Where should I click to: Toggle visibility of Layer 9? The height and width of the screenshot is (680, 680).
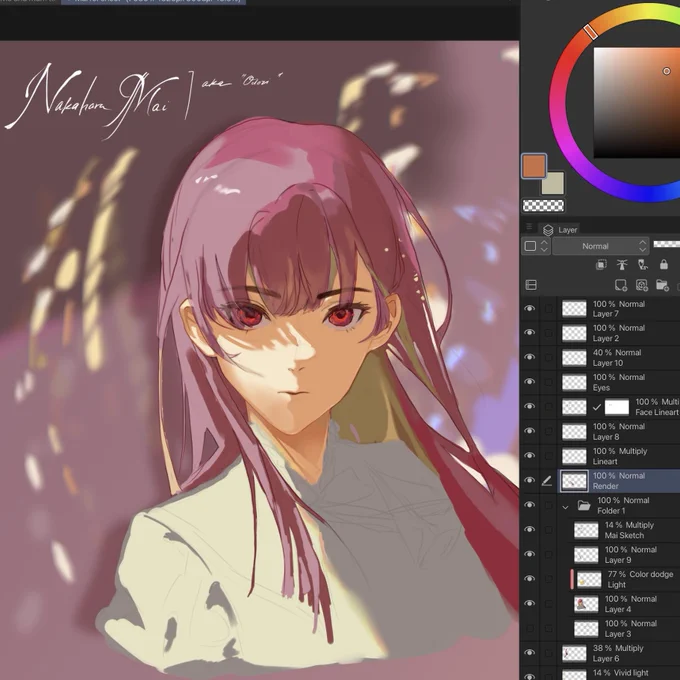click(x=530, y=554)
